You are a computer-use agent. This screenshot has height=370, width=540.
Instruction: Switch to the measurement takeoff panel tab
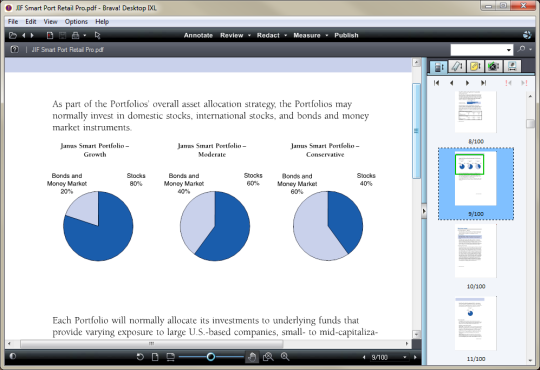512,66
